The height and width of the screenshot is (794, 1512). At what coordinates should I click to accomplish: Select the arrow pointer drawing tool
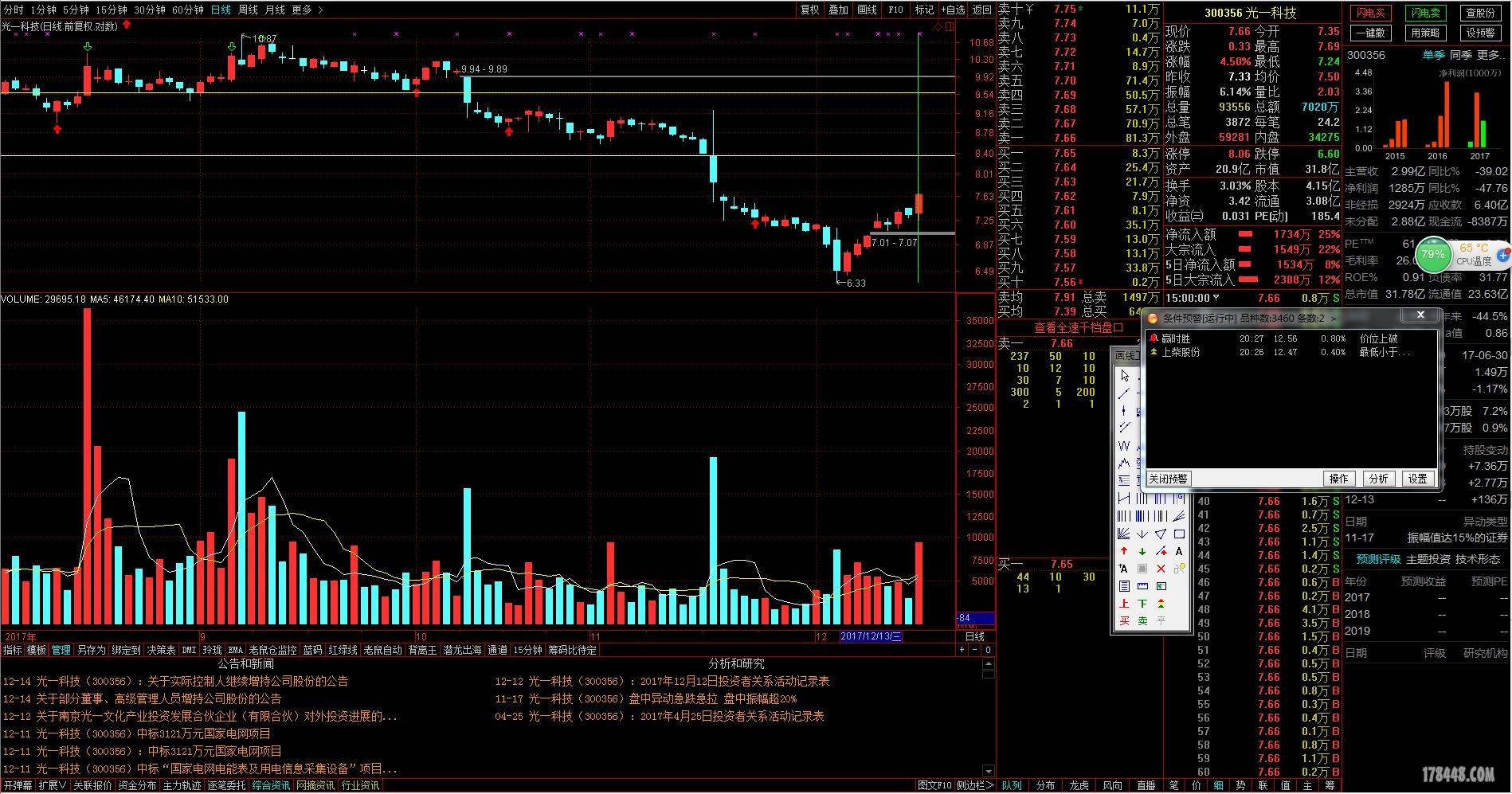click(1125, 376)
